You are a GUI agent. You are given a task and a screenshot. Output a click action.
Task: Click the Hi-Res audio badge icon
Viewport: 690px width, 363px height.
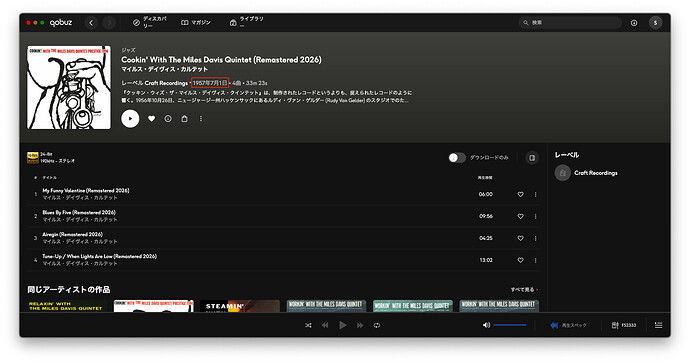[x=33, y=158]
